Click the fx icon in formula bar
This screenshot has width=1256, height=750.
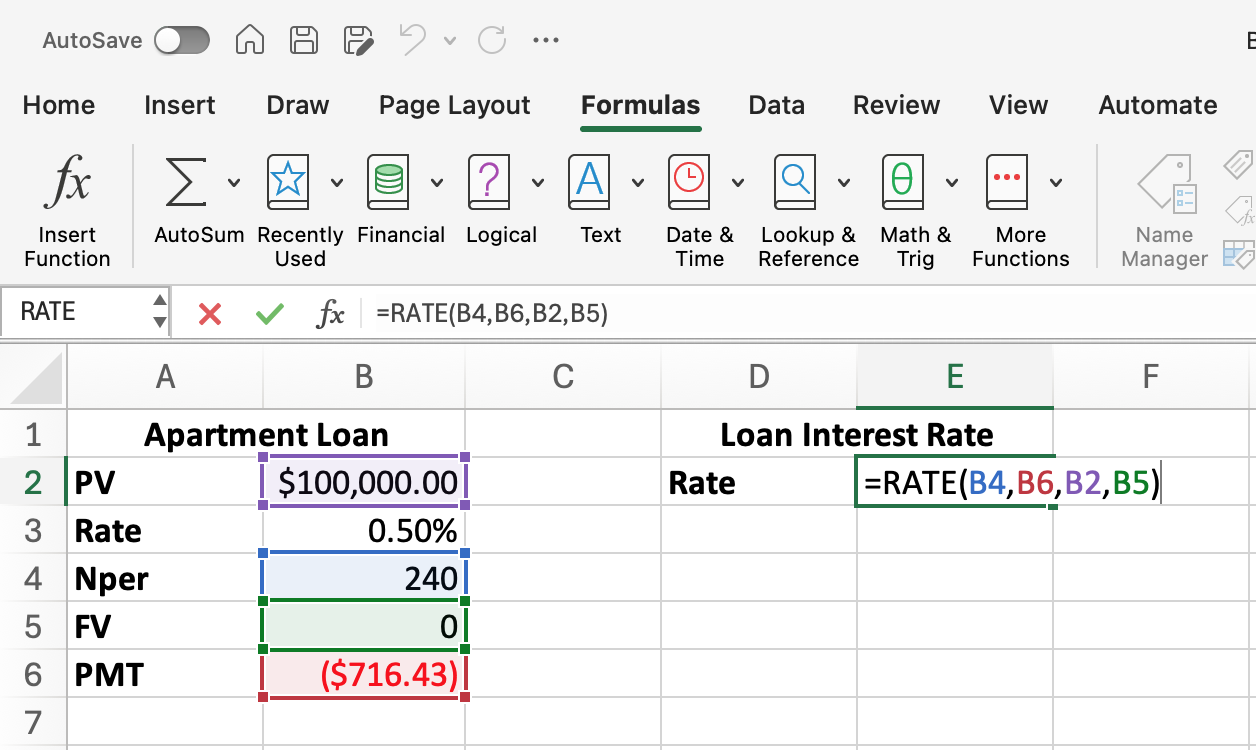(x=331, y=314)
